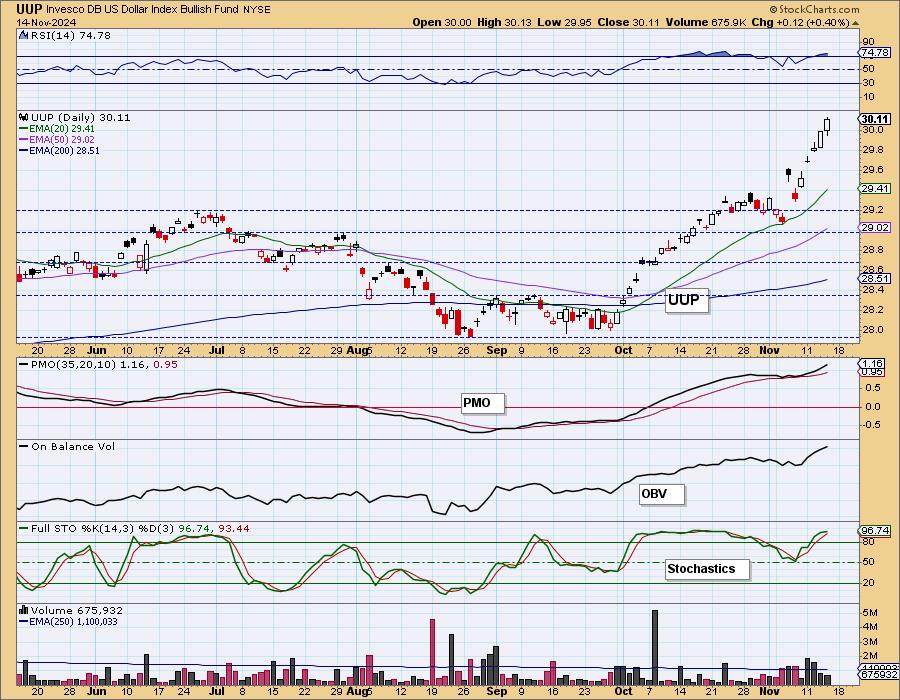The height and width of the screenshot is (700, 900).
Task: Click the dark blue EMA(200) color line marker
Action: (x=24, y=151)
